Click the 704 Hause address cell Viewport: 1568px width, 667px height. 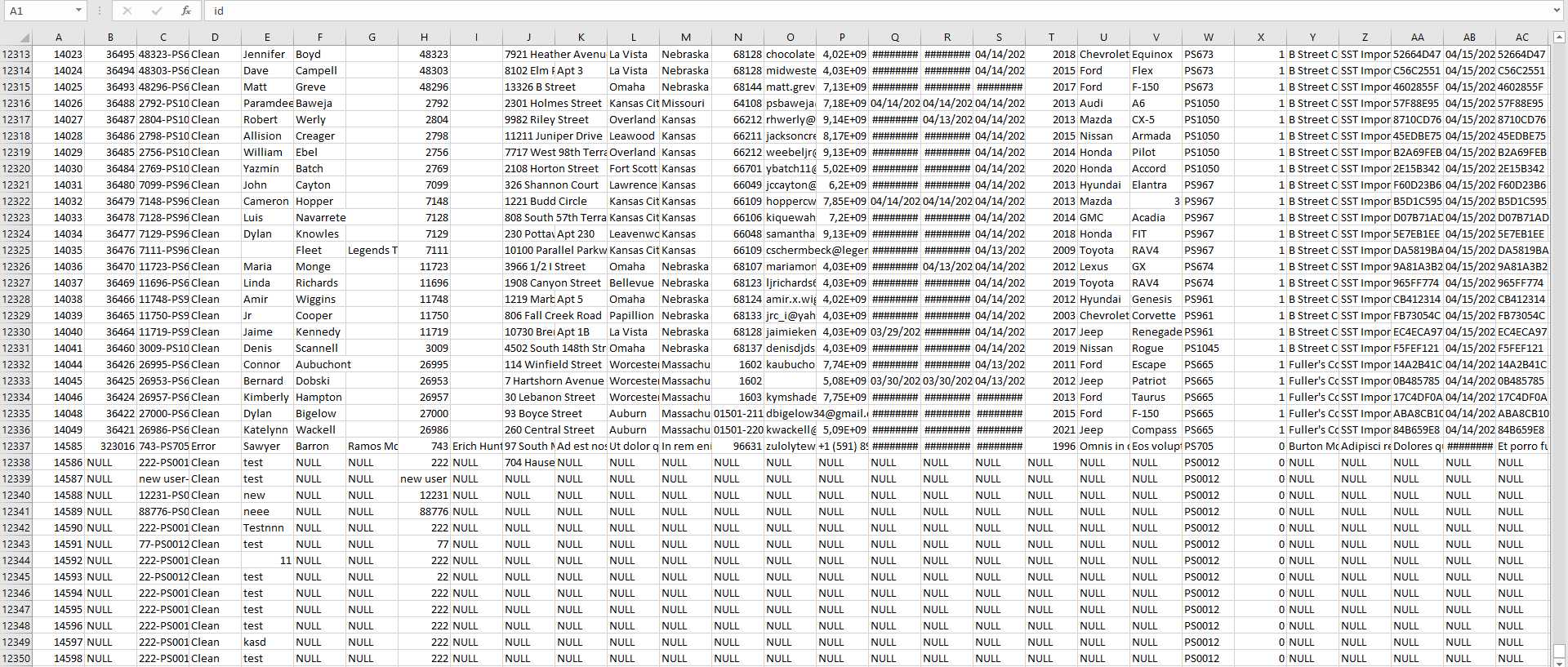click(x=528, y=462)
